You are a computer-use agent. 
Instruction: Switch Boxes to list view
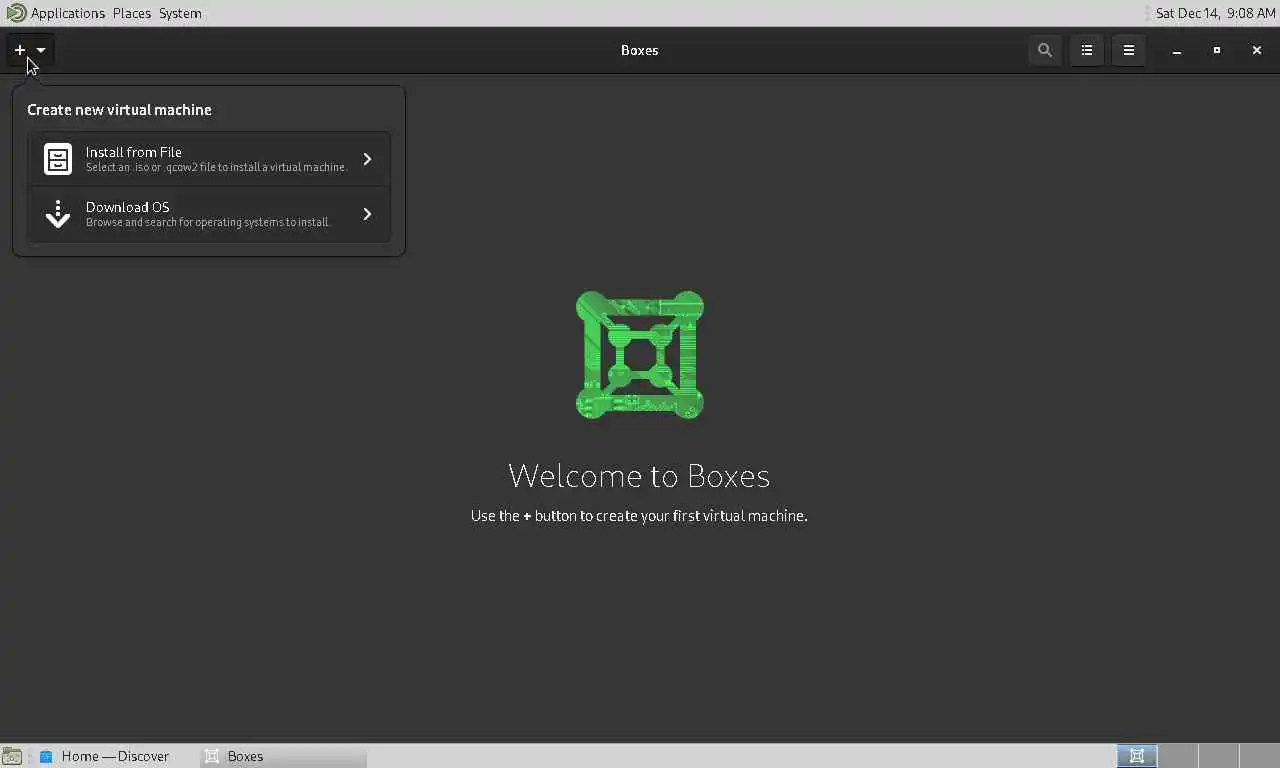pyautogui.click(x=1087, y=50)
